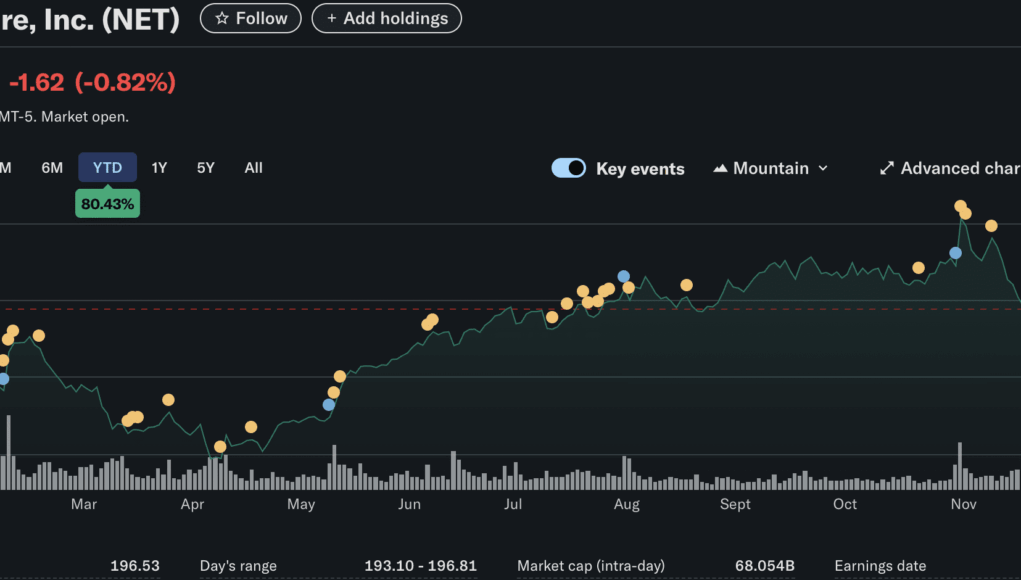Click the star icon beside Follow
The width and height of the screenshot is (1021, 580).
point(222,19)
